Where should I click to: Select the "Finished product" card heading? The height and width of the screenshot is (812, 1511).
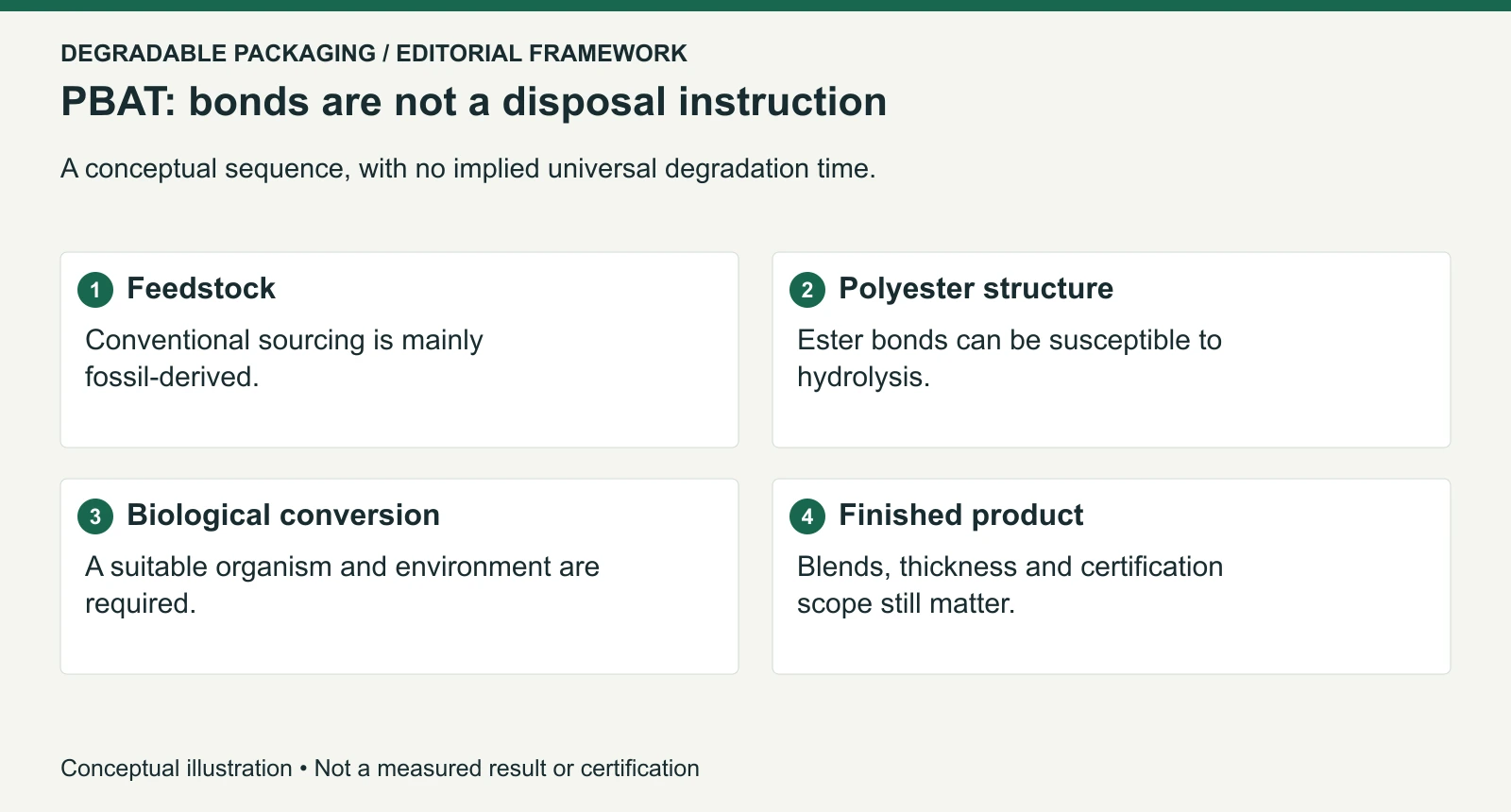(960, 515)
